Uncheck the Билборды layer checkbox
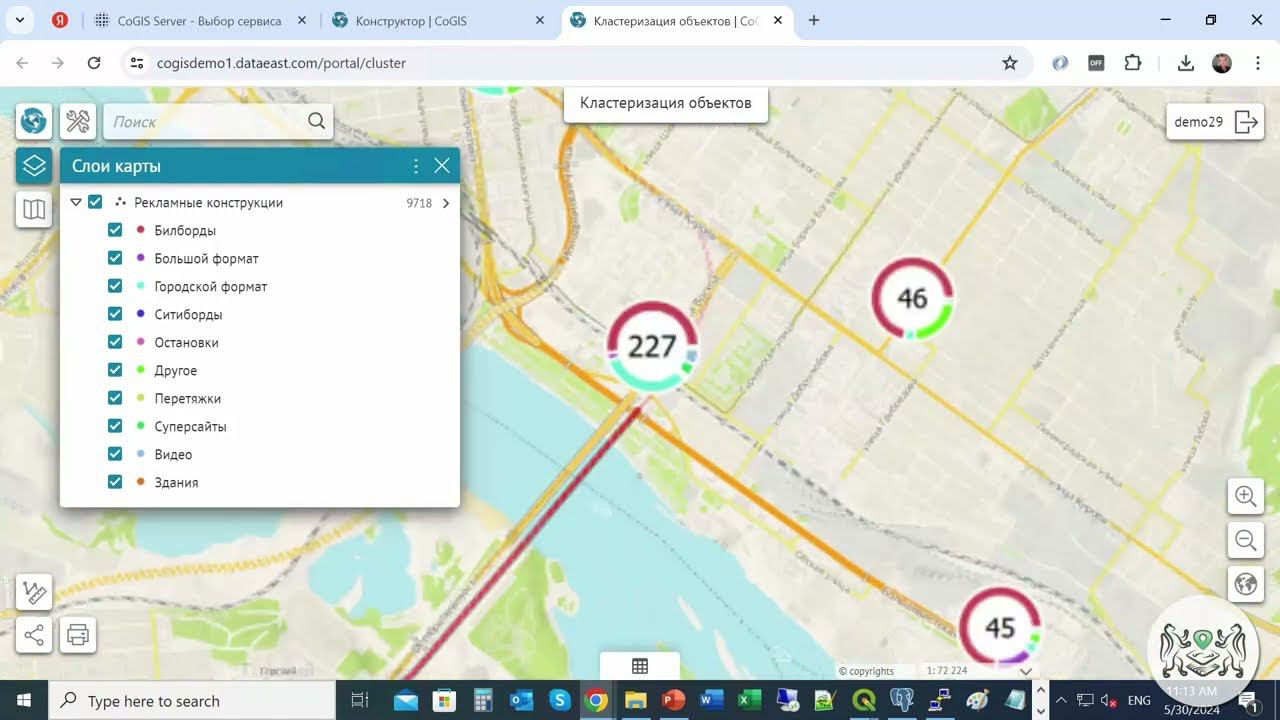The height and width of the screenshot is (720, 1280). pyautogui.click(x=115, y=230)
